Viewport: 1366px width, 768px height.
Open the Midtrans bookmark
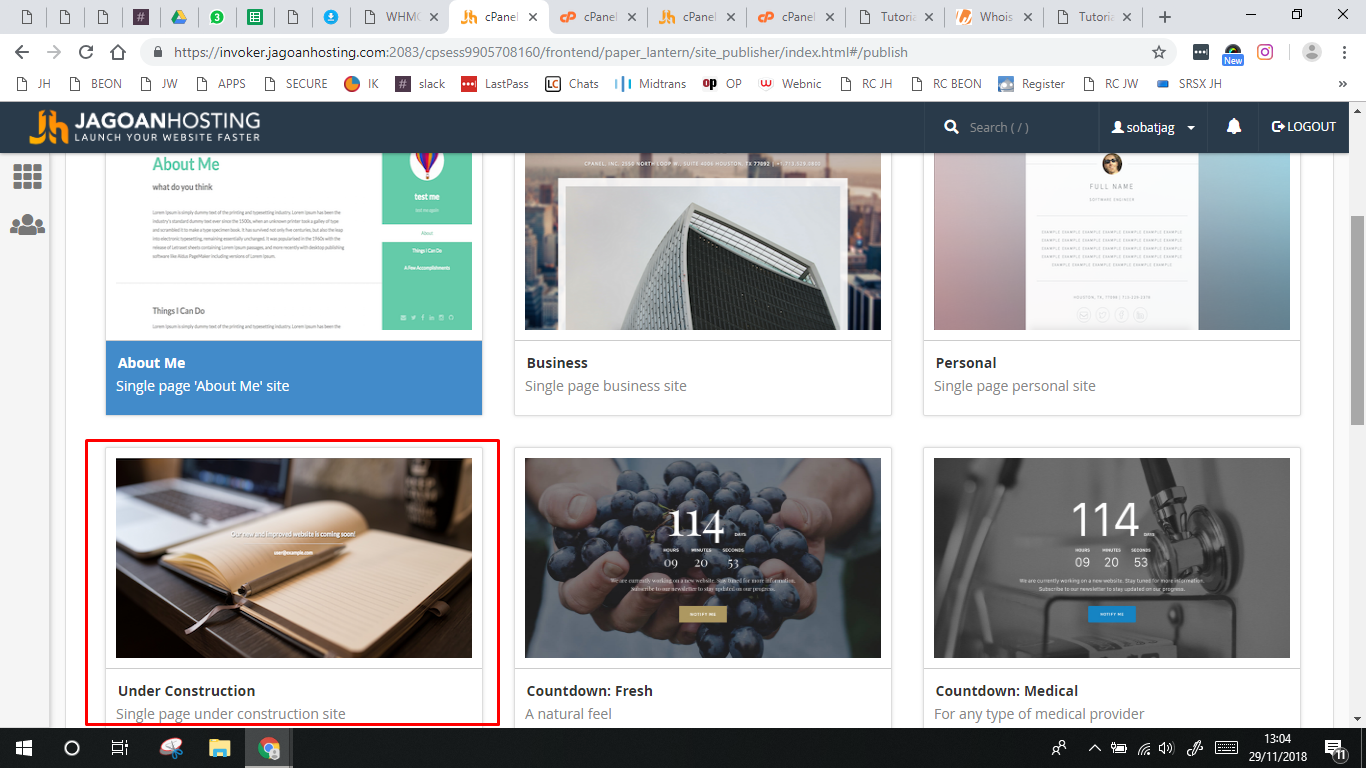pyautogui.click(x=650, y=84)
